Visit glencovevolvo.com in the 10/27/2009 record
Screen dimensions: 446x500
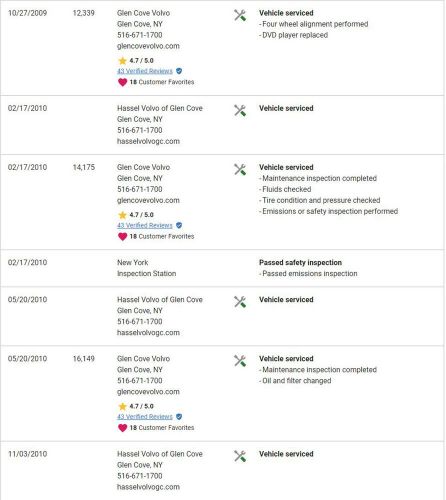(x=148, y=46)
